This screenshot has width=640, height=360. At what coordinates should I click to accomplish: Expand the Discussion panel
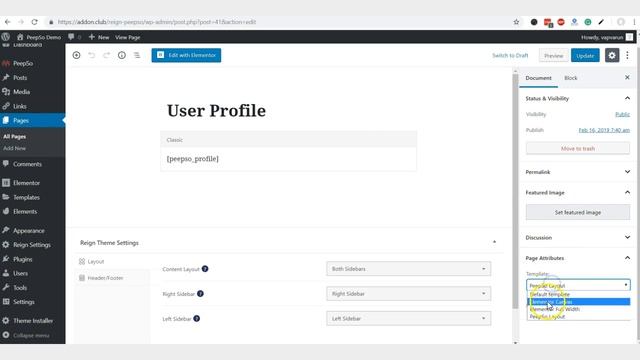coord(627,237)
